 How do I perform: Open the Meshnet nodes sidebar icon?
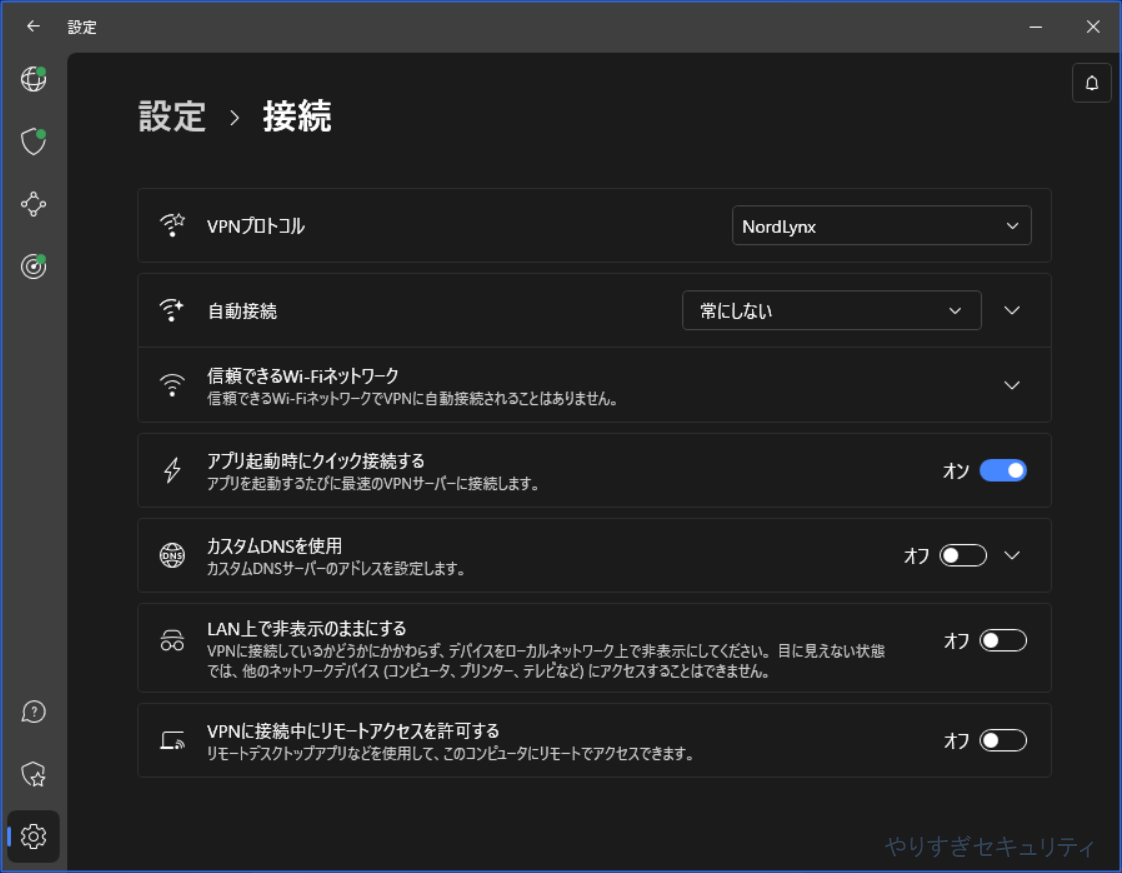[x=34, y=205]
